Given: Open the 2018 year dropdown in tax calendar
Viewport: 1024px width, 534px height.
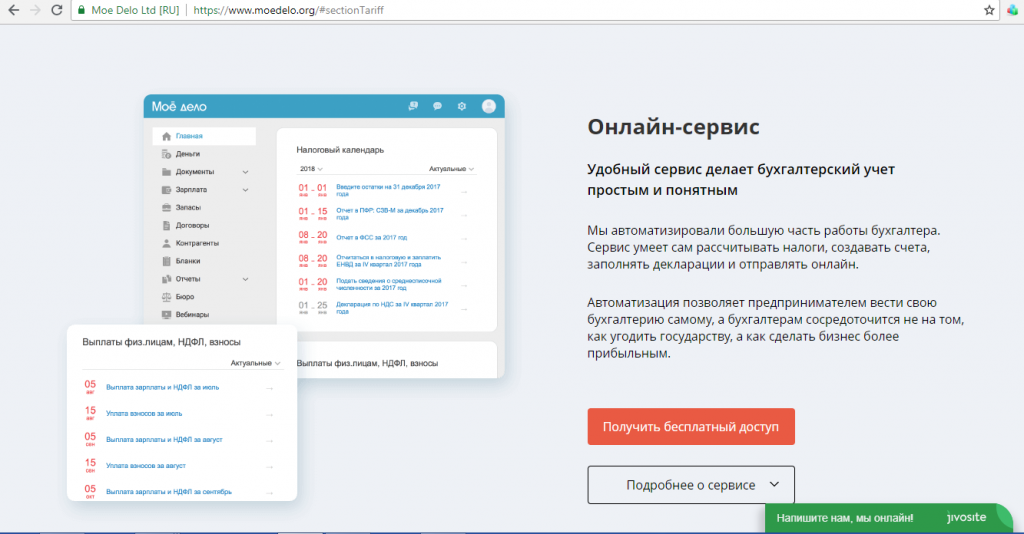Looking at the screenshot, I should [x=310, y=169].
